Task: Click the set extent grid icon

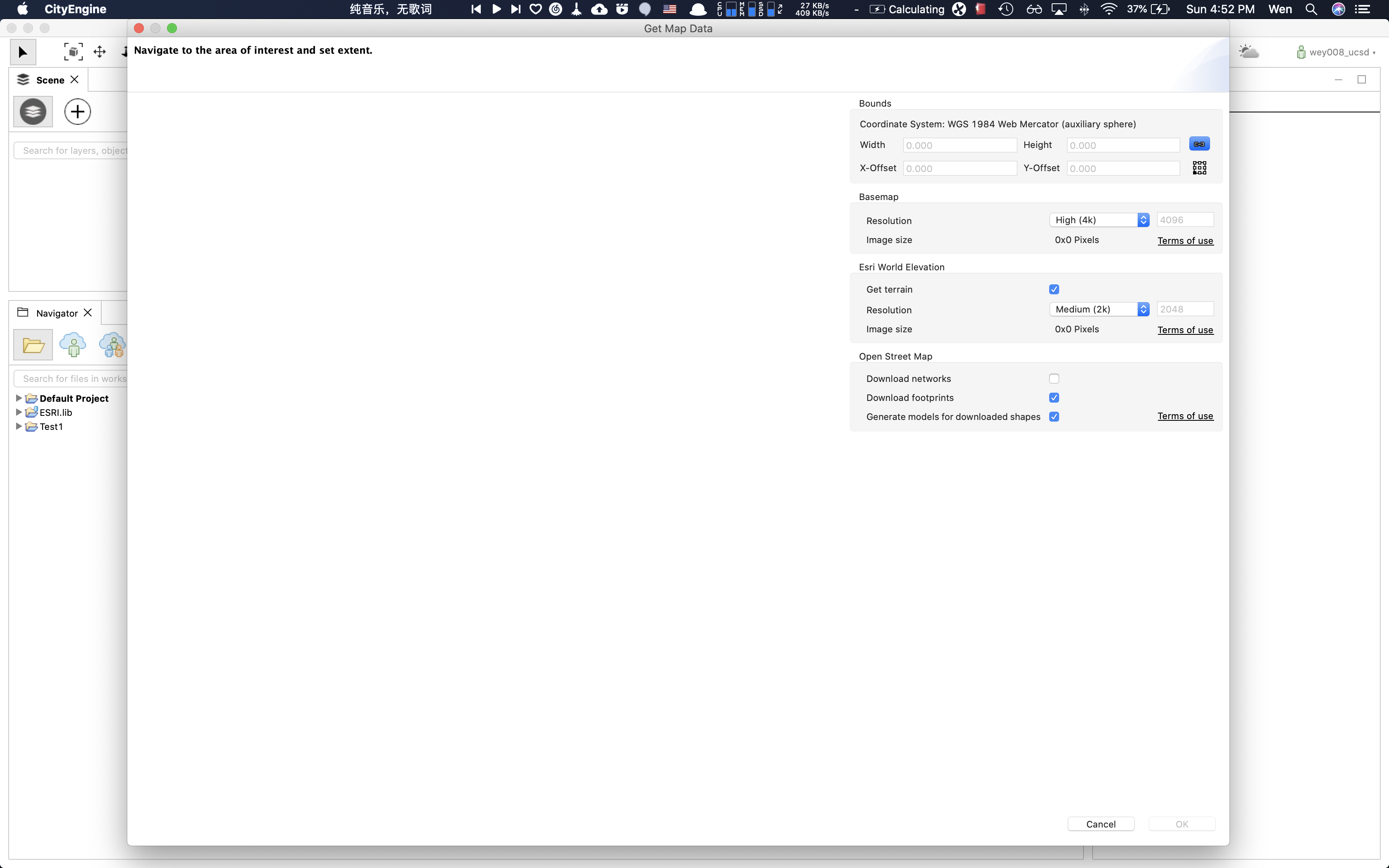Action: [x=1199, y=168]
